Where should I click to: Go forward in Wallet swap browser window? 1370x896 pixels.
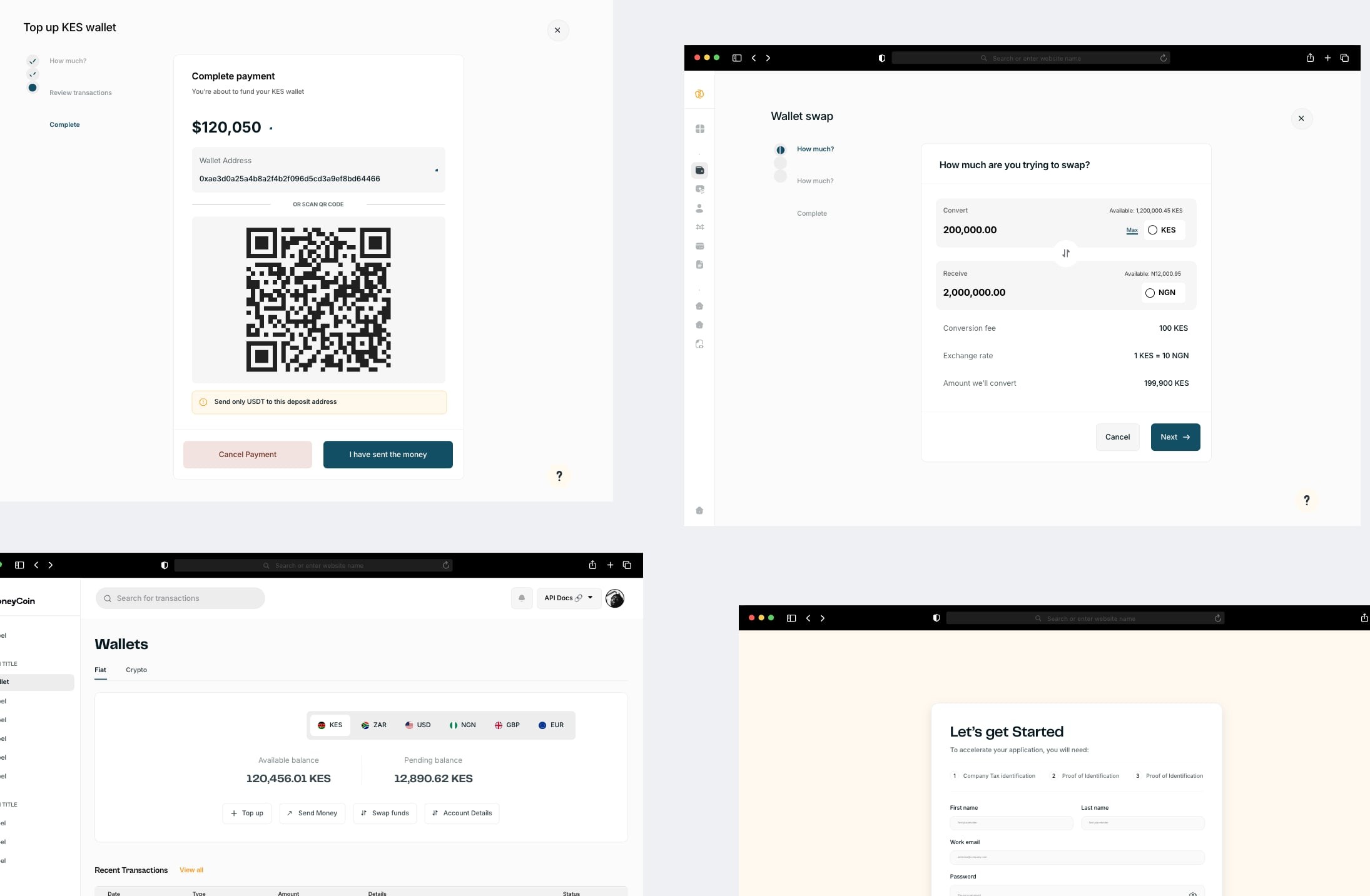pyautogui.click(x=768, y=58)
